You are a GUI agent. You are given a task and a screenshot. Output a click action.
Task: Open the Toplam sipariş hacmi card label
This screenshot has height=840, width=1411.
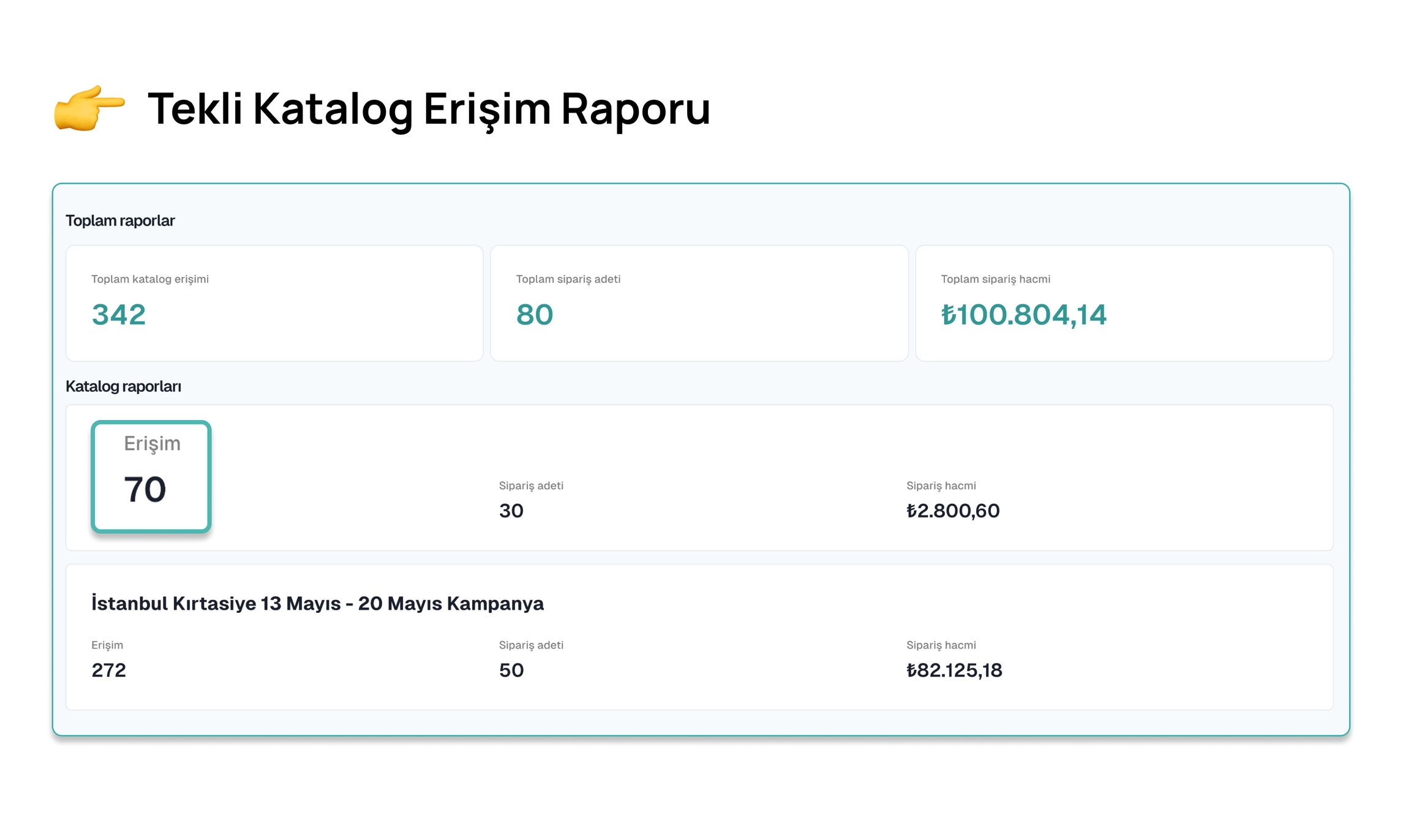995,279
